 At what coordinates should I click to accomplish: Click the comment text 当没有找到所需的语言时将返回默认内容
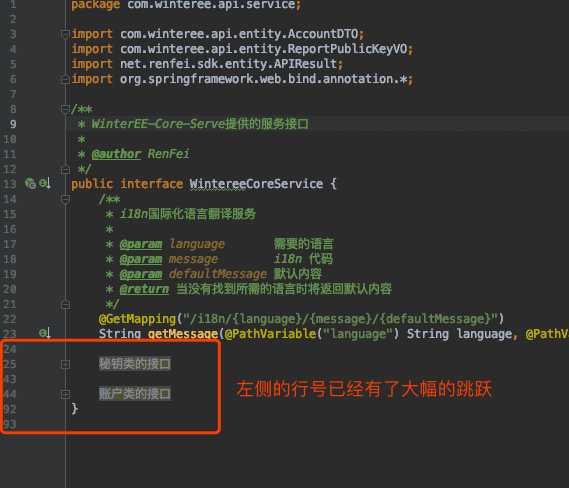coord(284,289)
